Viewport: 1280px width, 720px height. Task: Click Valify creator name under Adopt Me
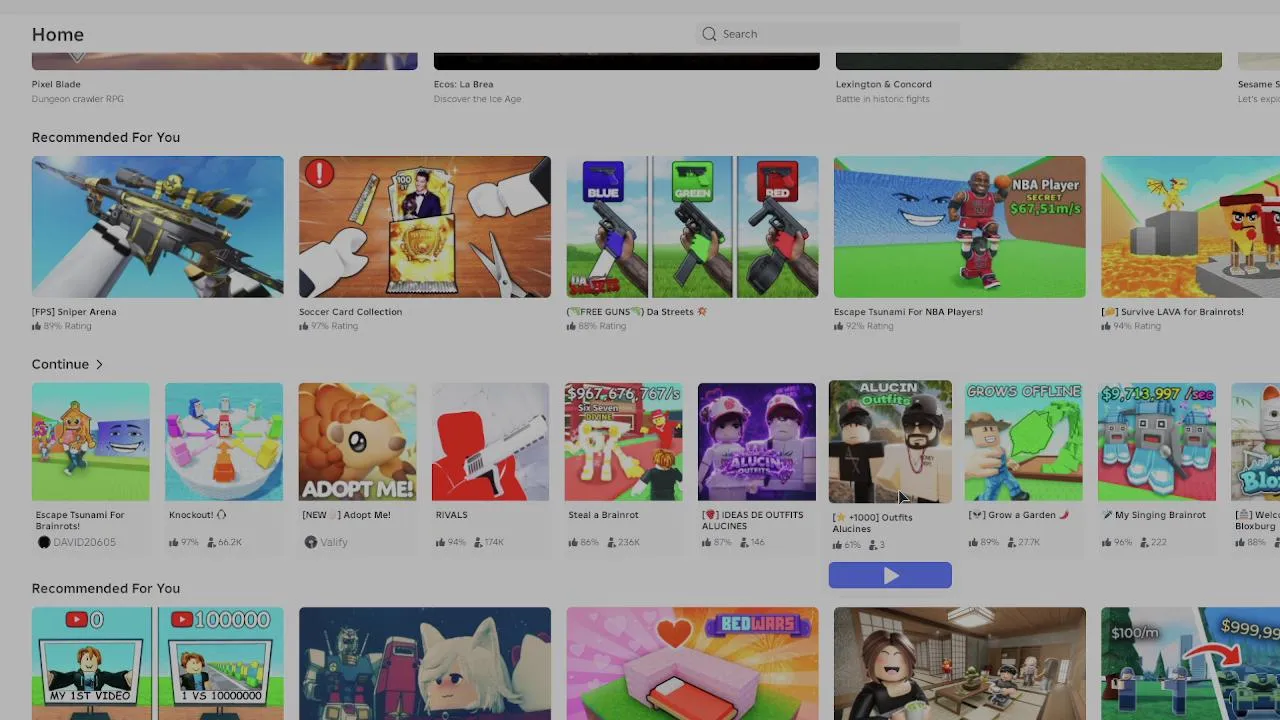(334, 542)
